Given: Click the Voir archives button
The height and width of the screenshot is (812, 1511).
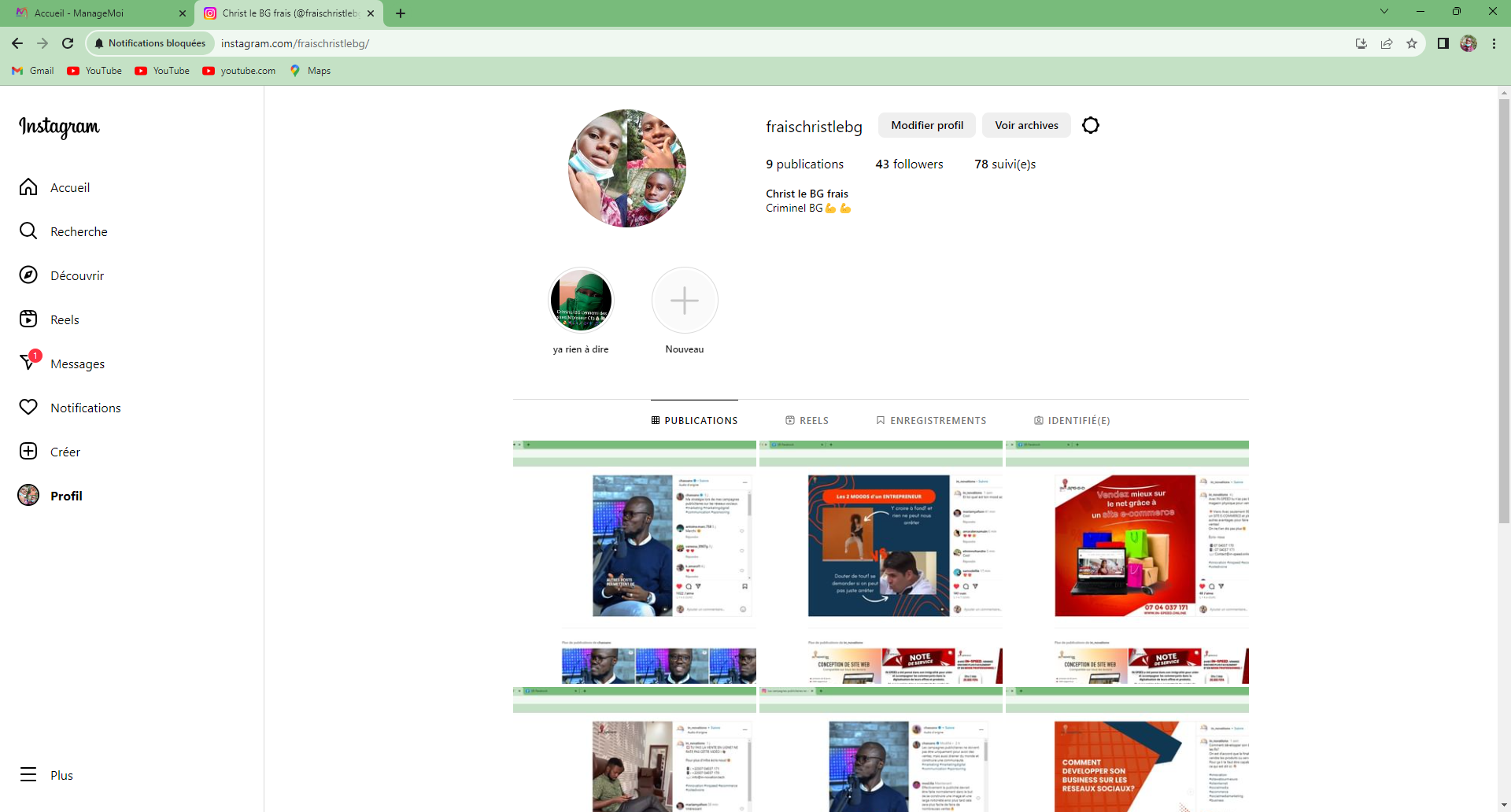Looking at the screenshot, I should tap(1025, 125).
